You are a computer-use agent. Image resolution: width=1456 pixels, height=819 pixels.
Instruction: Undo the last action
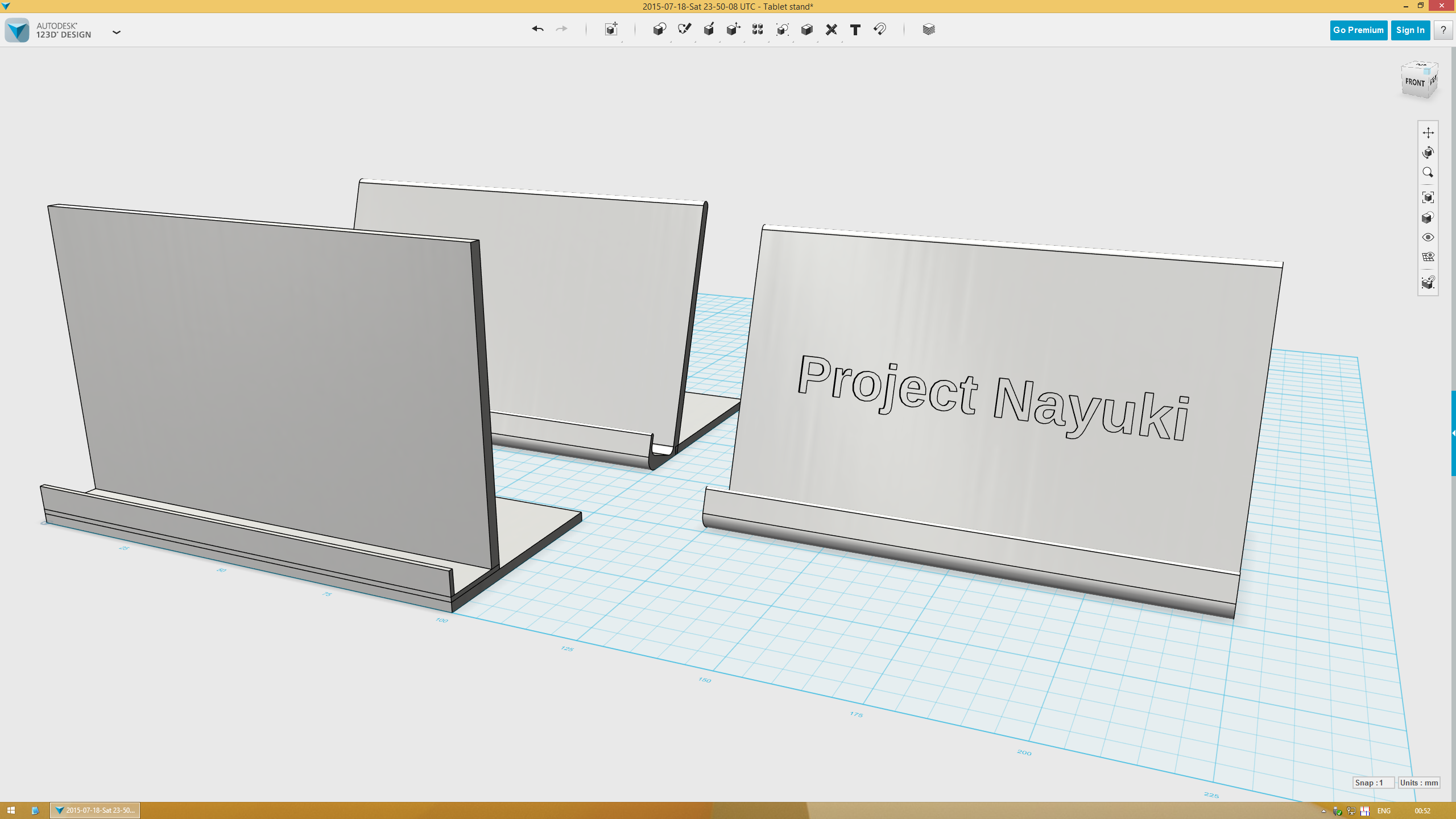537,29
